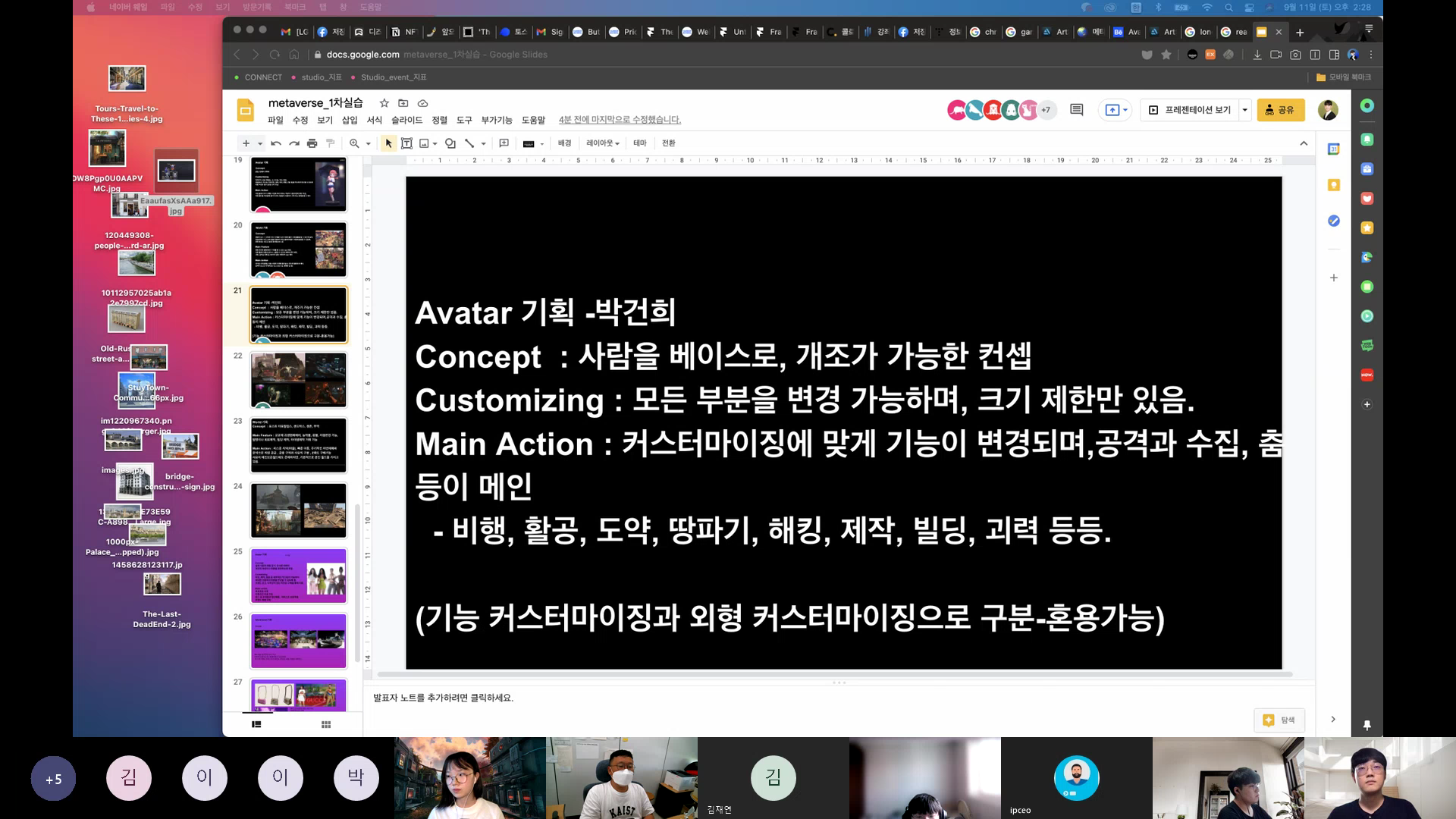
Task: Open last edit history link
Action: (x=620, y=120)
